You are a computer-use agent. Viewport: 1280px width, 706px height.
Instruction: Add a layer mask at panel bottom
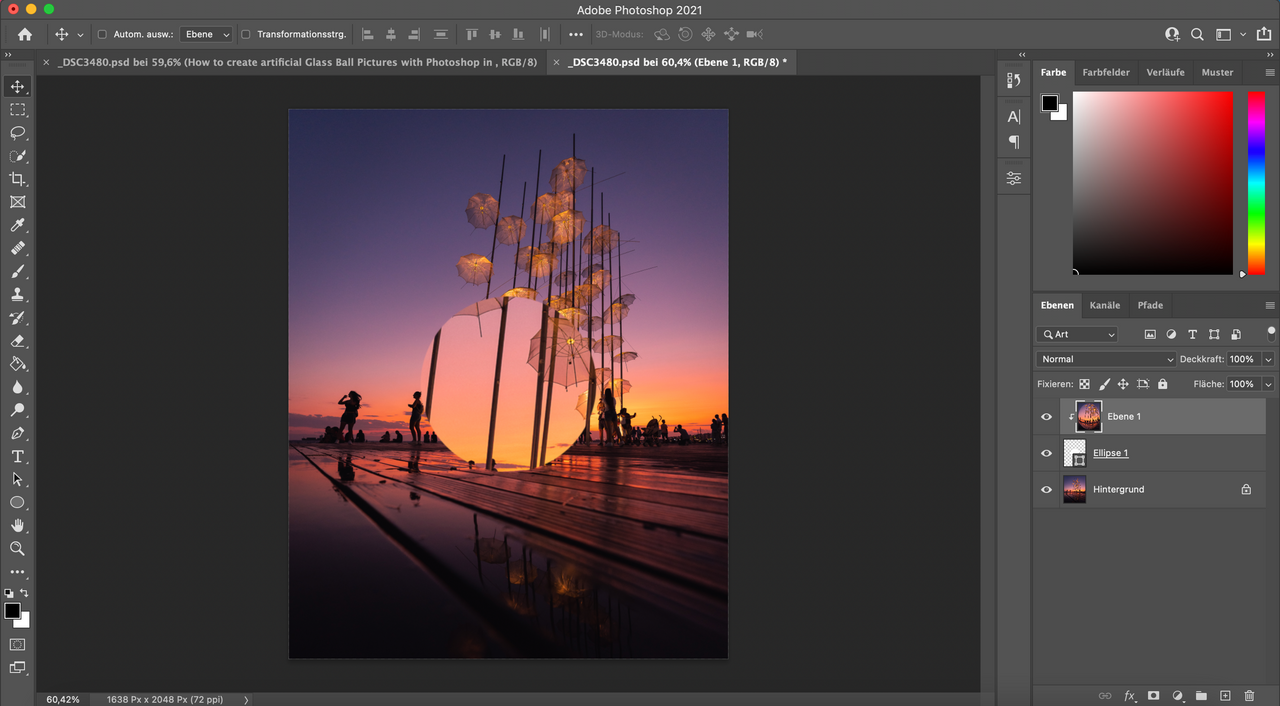(1153, 695)
